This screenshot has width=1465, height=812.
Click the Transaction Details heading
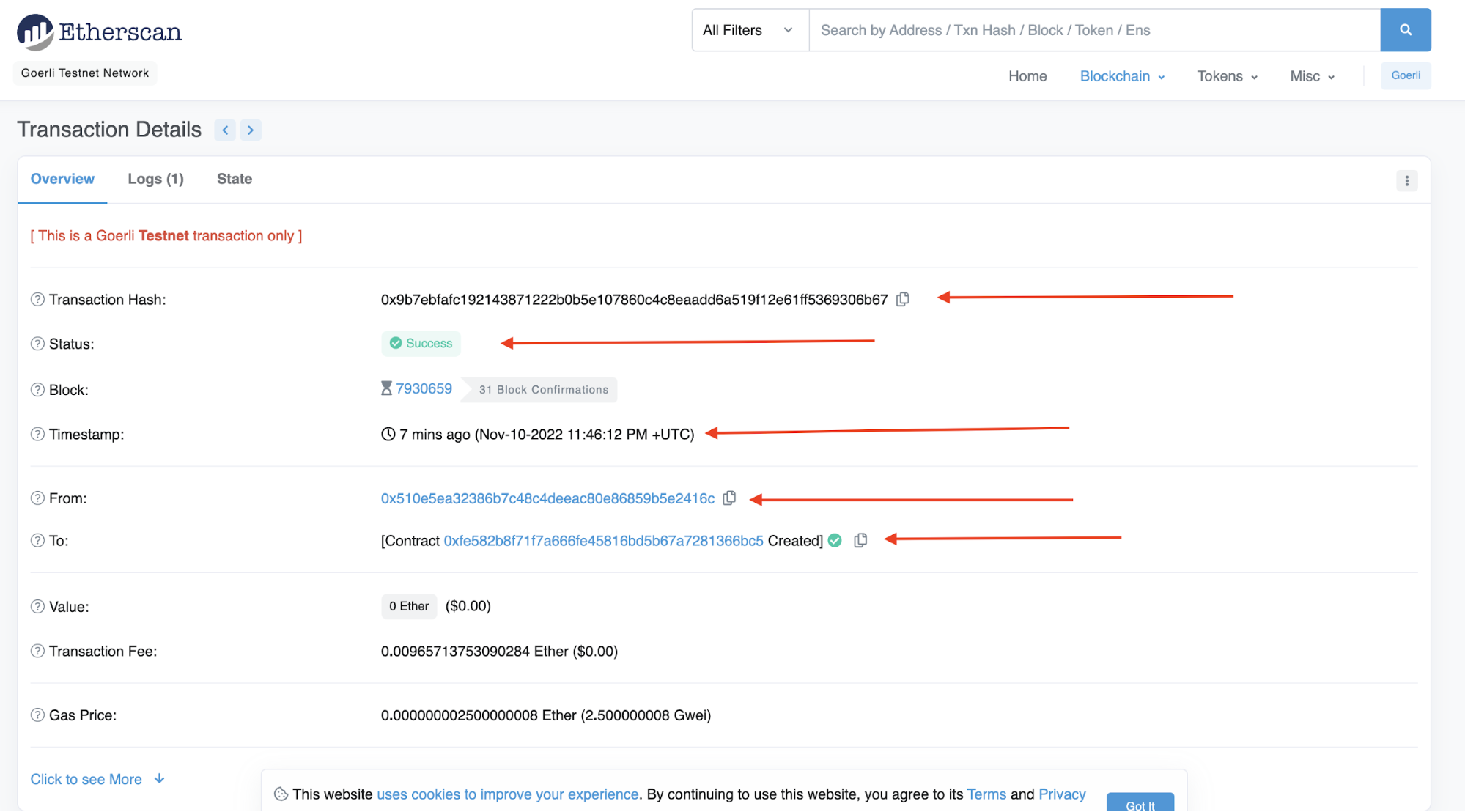[x=109, y=130]
